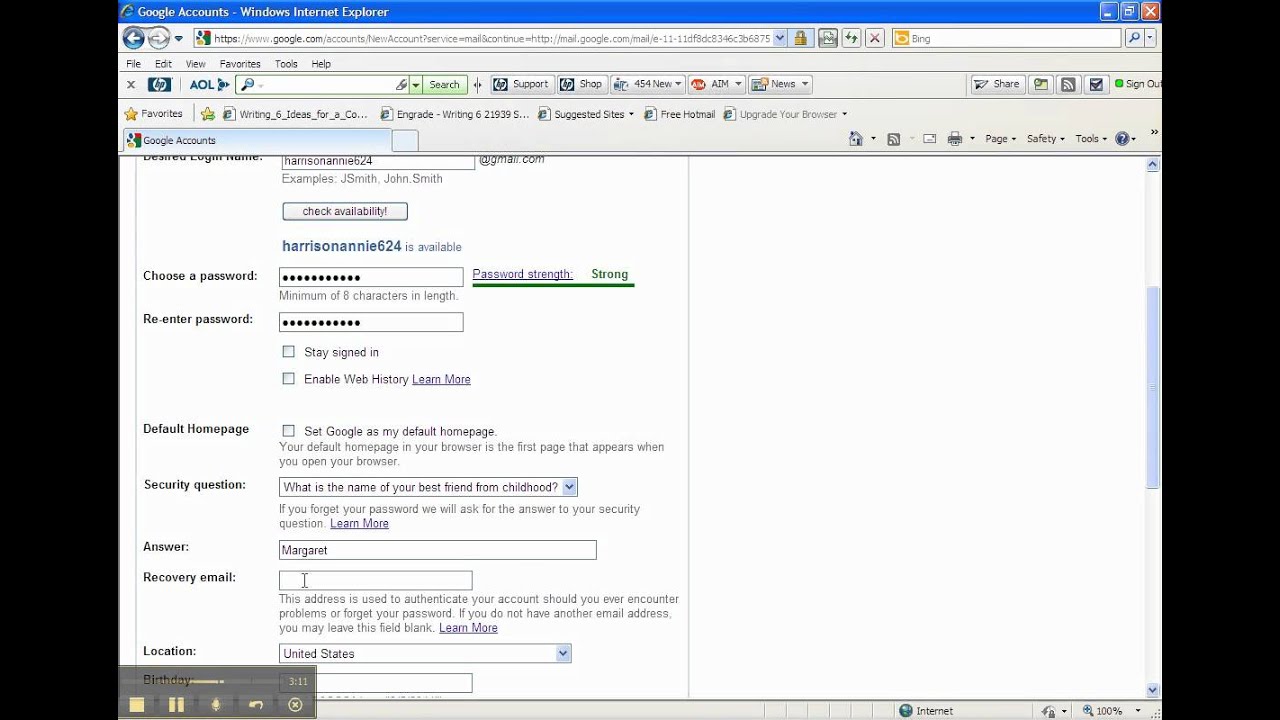The height and width of the screenshot is (720, 1280).
Task: Open the Page menu in command bar
Action: tap(1000, 139)
